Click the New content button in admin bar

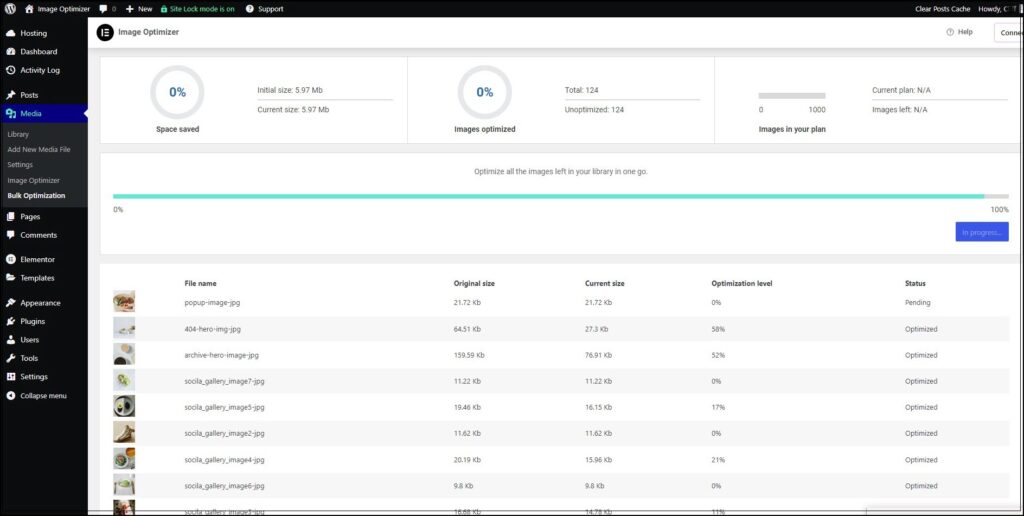tap(139, 8)
